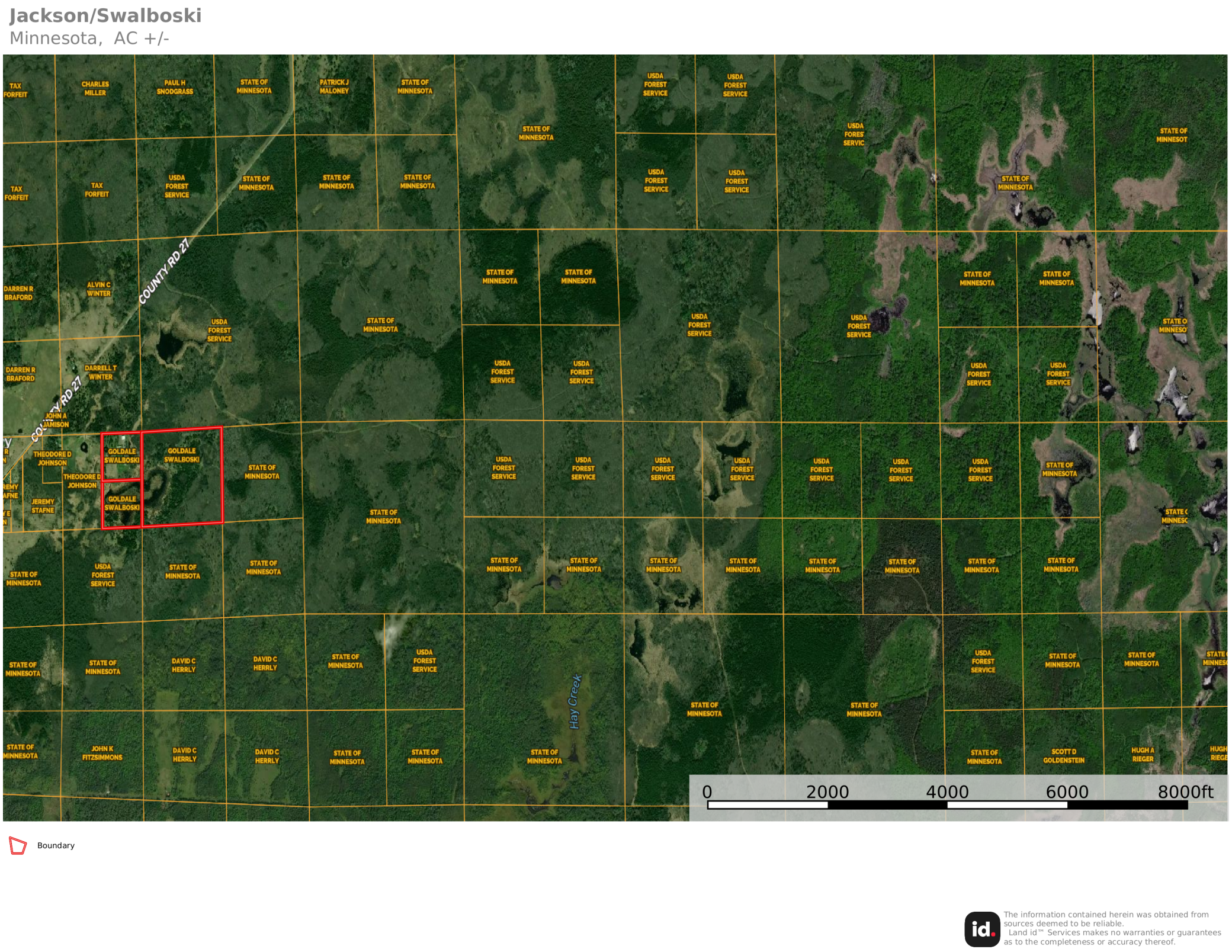The width and height of the screenshot is (1232, 952).
Task: Click the John K Fitzsimmons parcel label
Action: click(102, 753)
